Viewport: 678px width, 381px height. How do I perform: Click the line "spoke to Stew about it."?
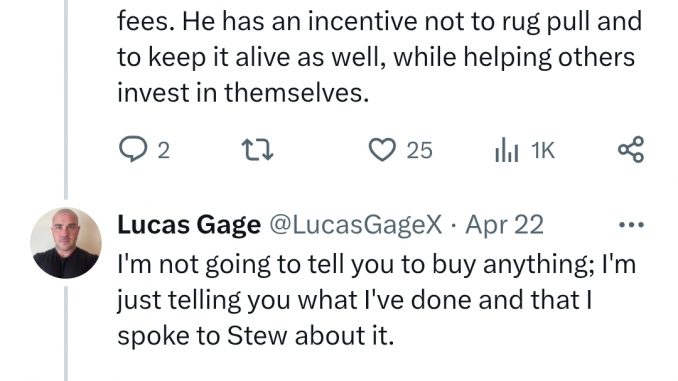tap(256, 336)
